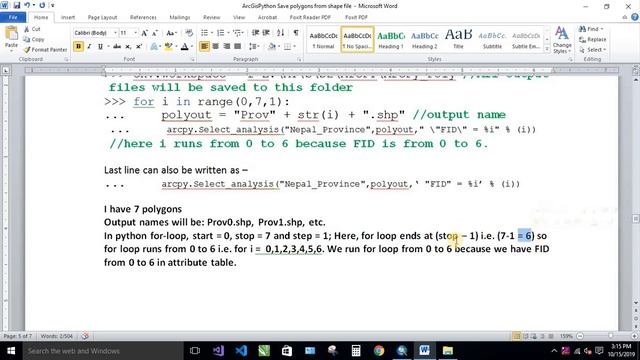This screenshot has height=360, width=640.
Task: Choose text highlight color
Action: [168, 47]
